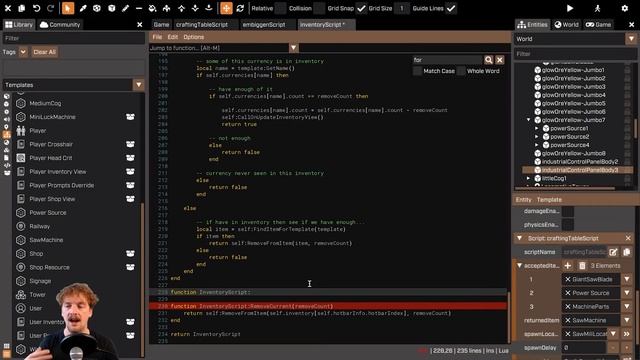Disable Guide Lines checkbox
This screenshot has height=360, width=640.
(451, 8)
